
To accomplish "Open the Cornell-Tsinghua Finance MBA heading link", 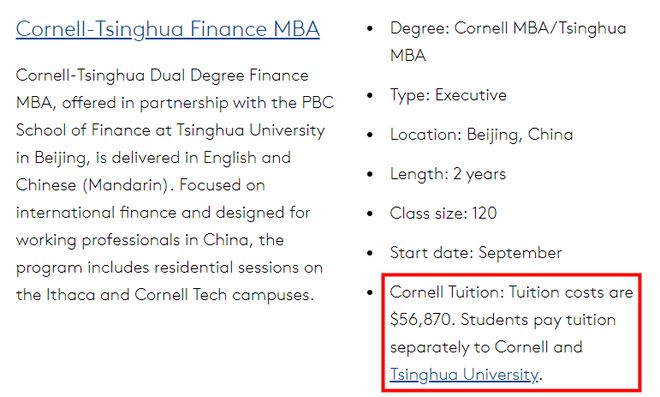I will (168, 29).
